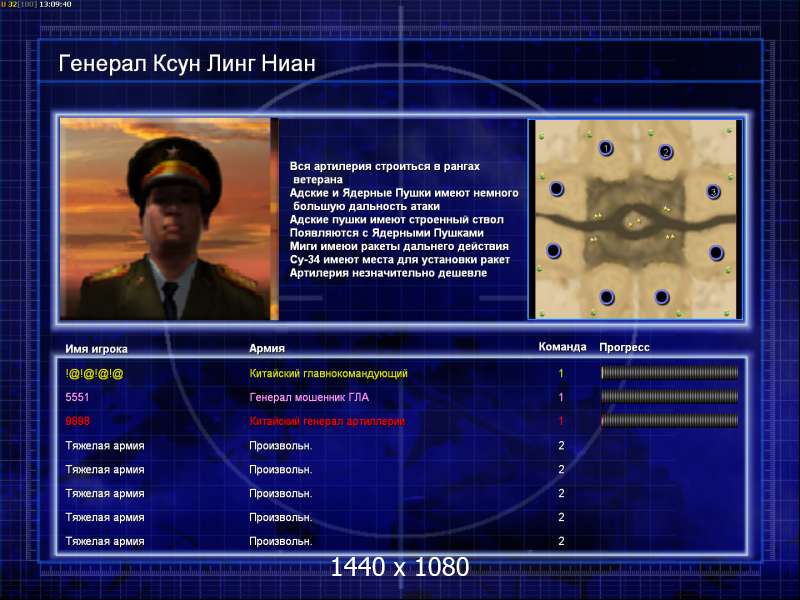Click progress bar for player !@!@!@

click(x=669, y=373)
